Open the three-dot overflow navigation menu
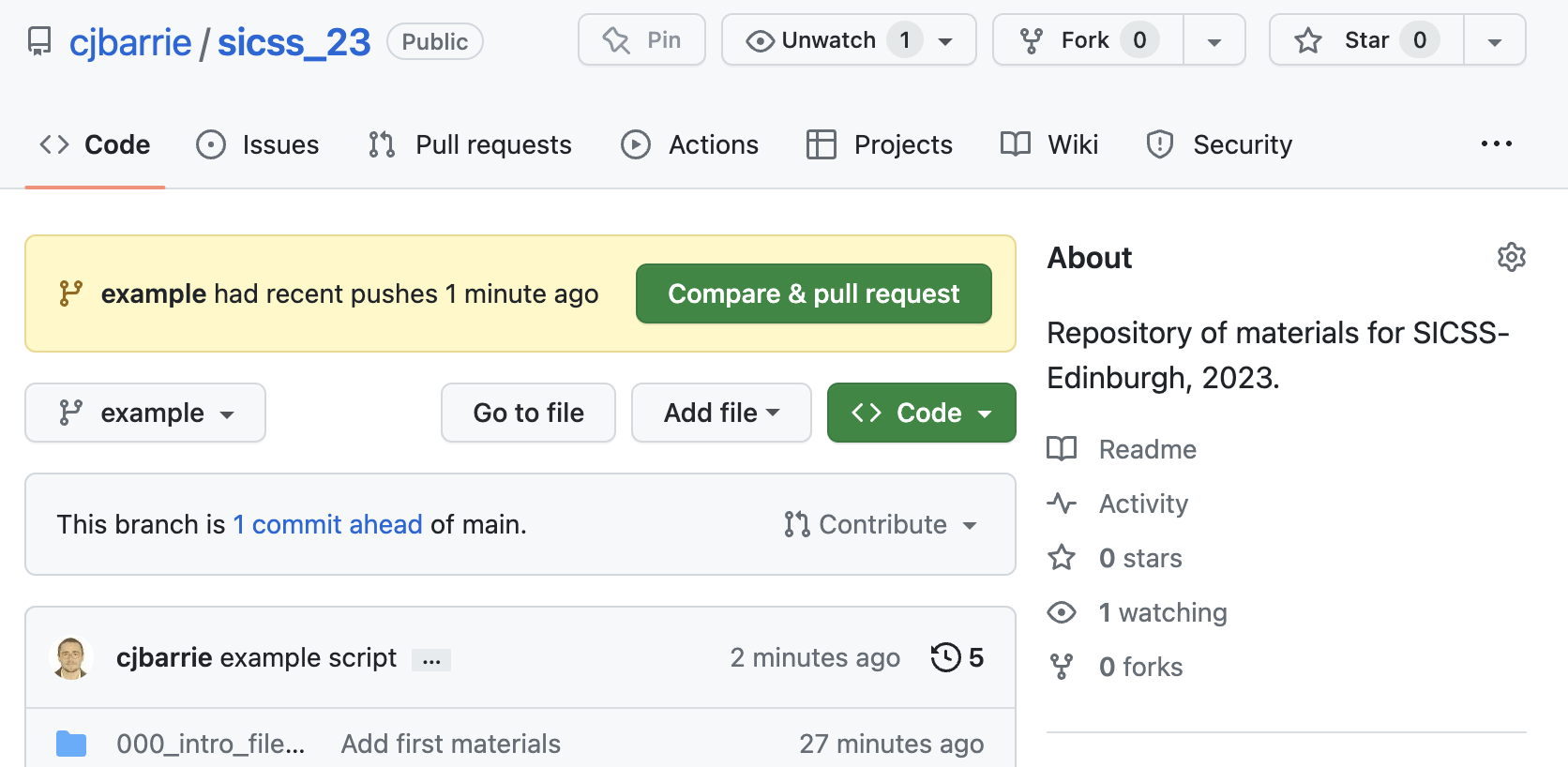Viewport: 1568px width, 767px height. (x=1496, y=143)
